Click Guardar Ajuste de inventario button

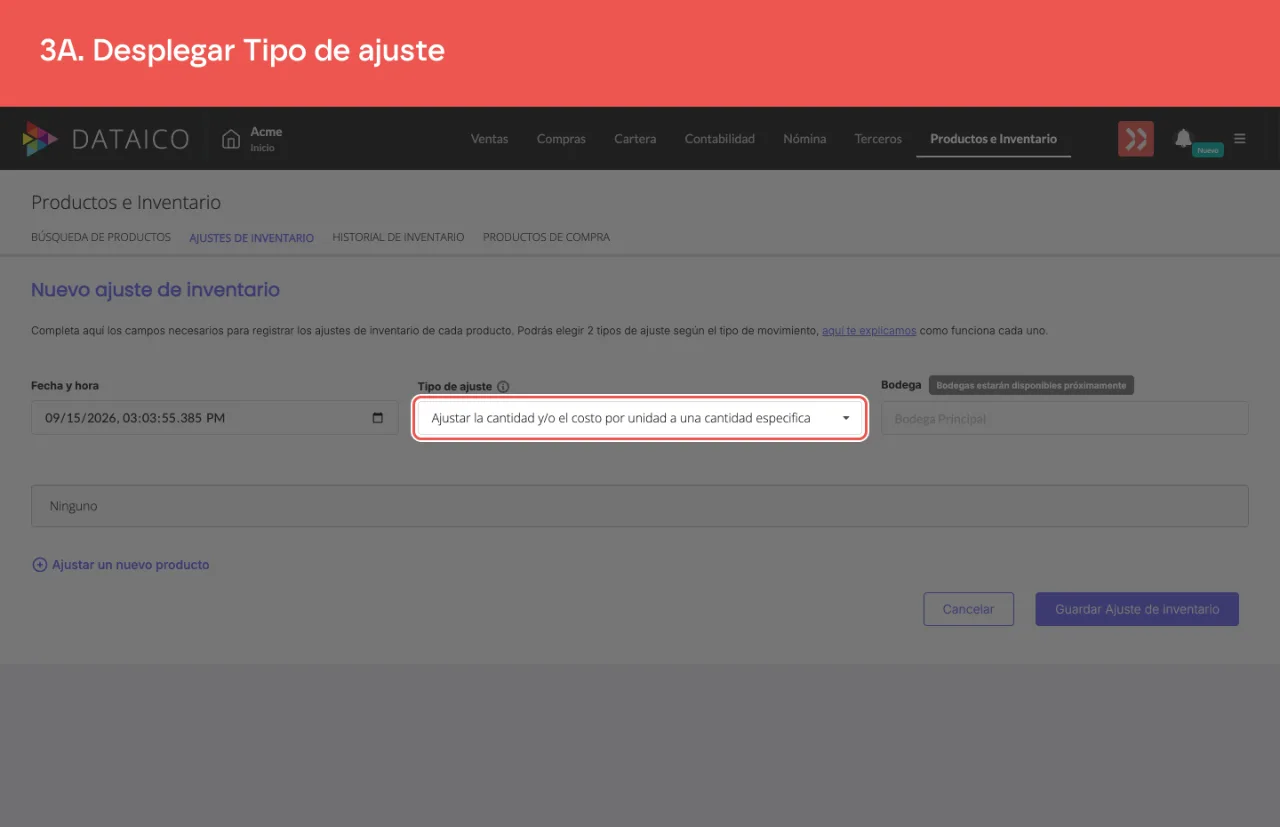click(x=1137, y=609)
